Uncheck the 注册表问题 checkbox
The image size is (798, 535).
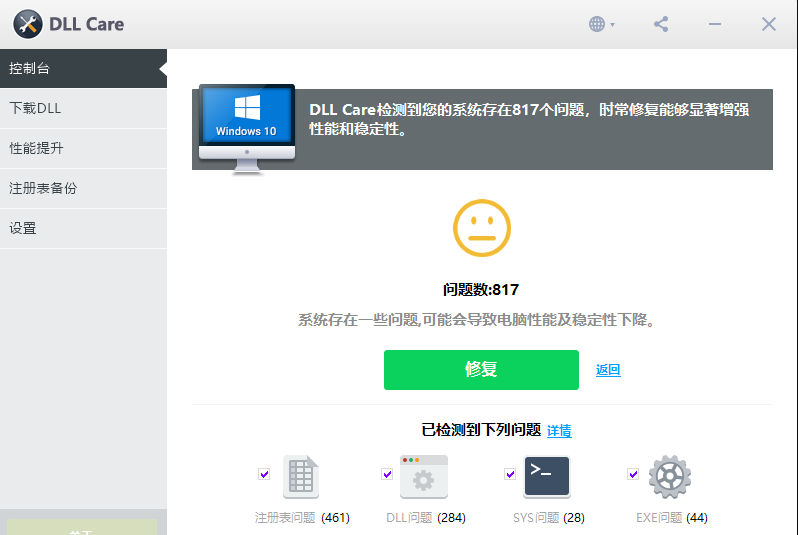click(264, 474)
